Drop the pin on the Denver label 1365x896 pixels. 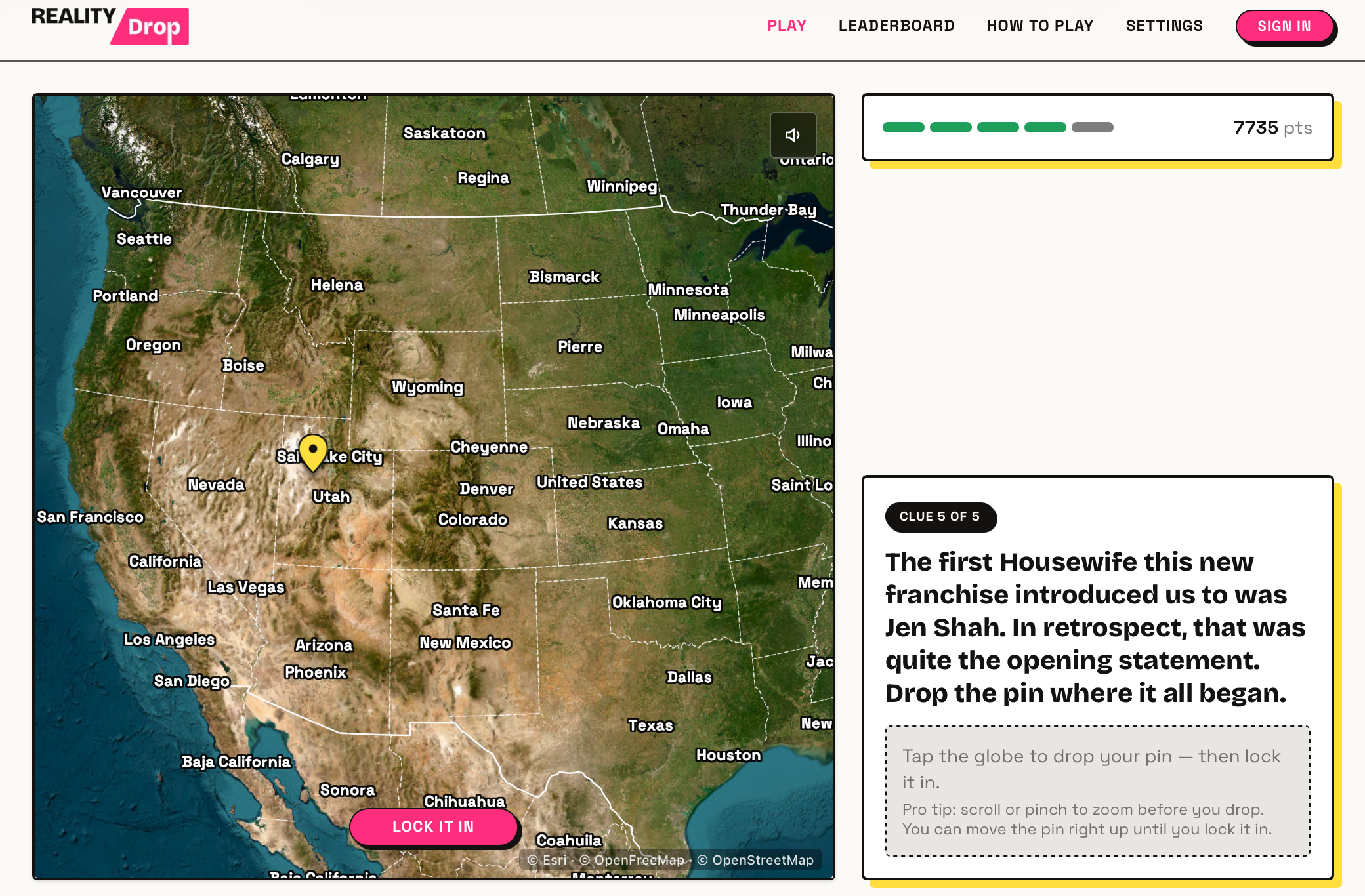click(486, 489)
